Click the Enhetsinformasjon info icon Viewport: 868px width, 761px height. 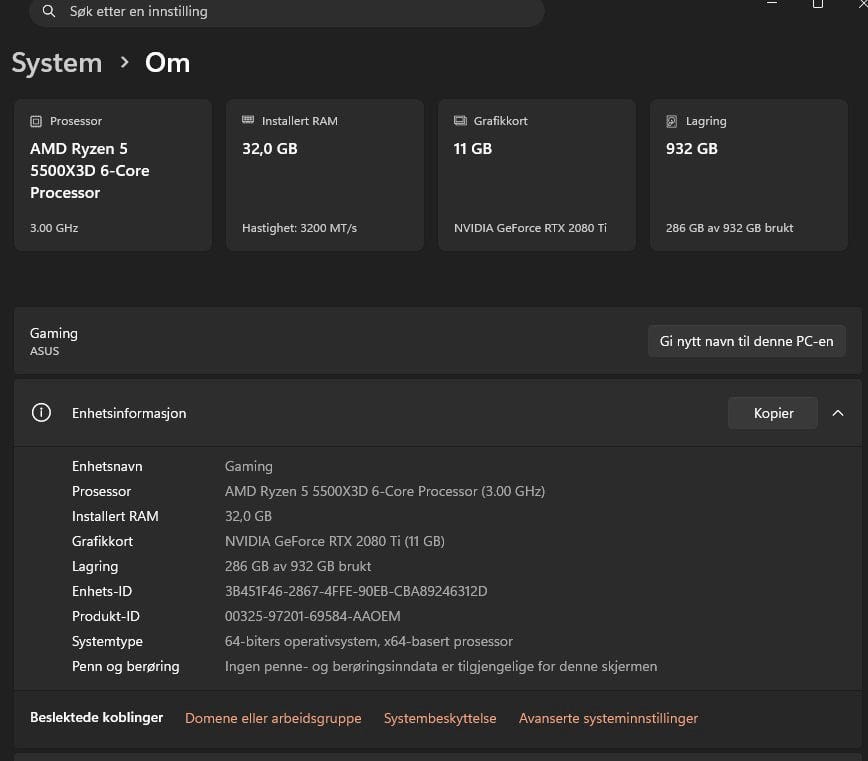(x=41, y=413)
